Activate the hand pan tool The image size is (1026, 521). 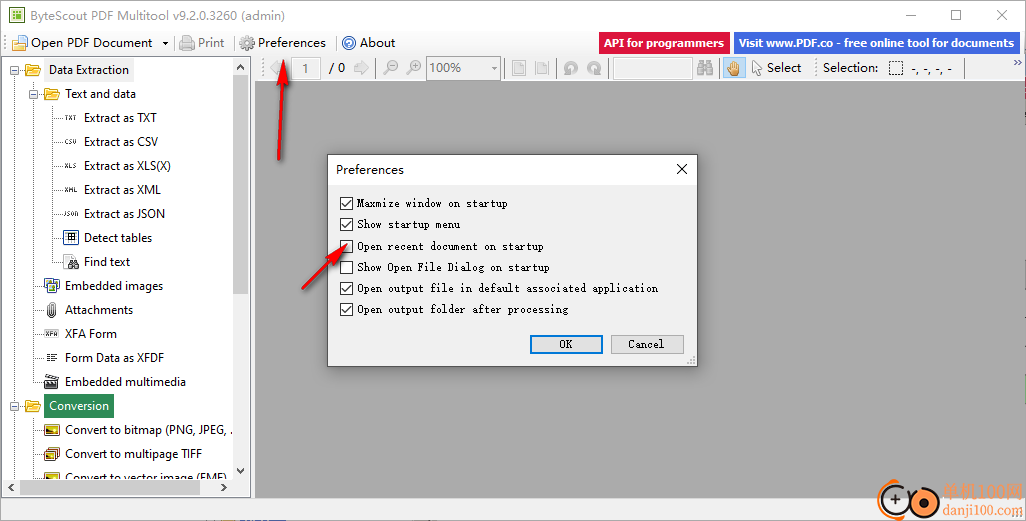[x=734, y=68]
